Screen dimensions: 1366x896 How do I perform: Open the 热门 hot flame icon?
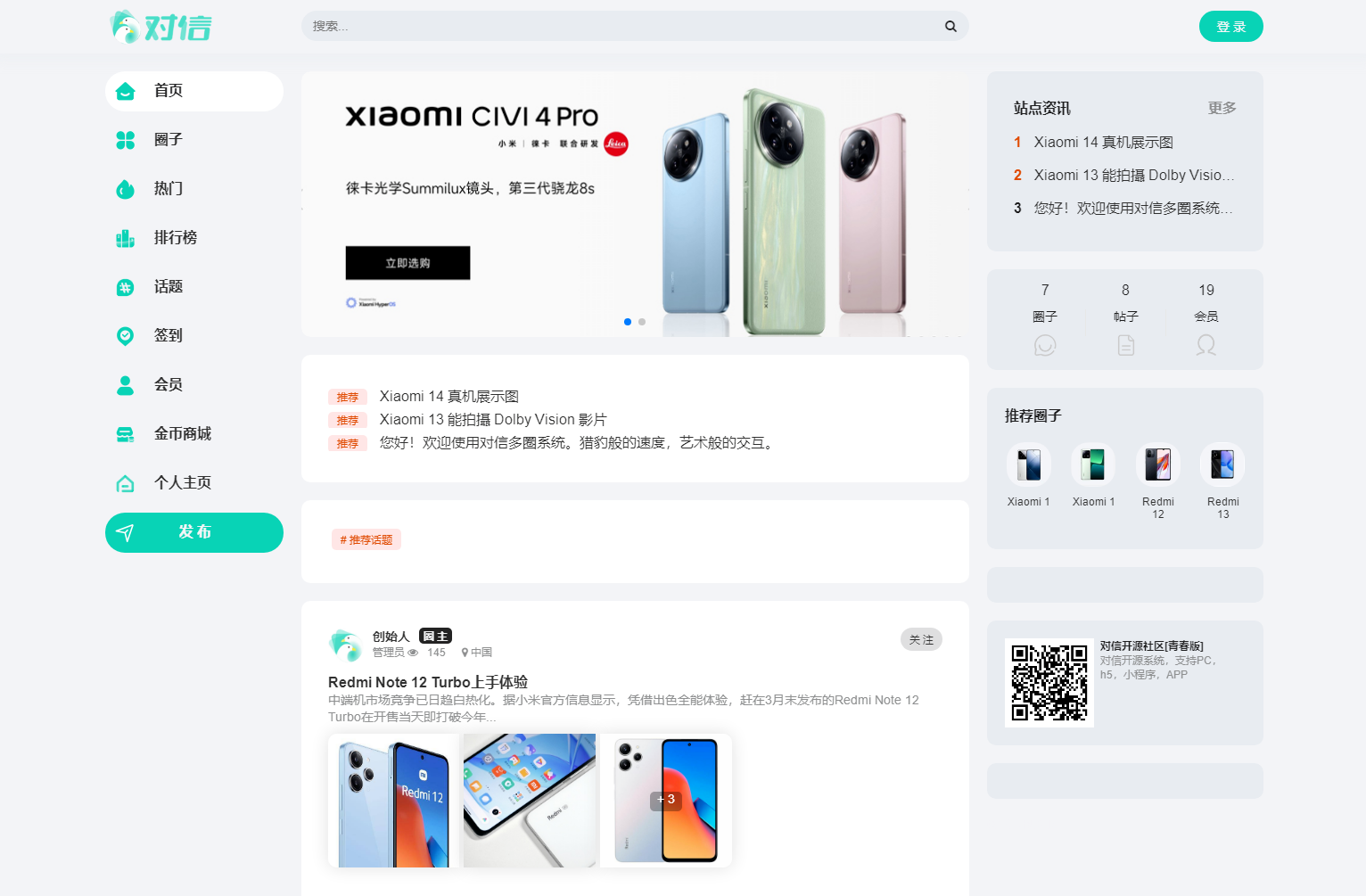[x=126, y=189]
